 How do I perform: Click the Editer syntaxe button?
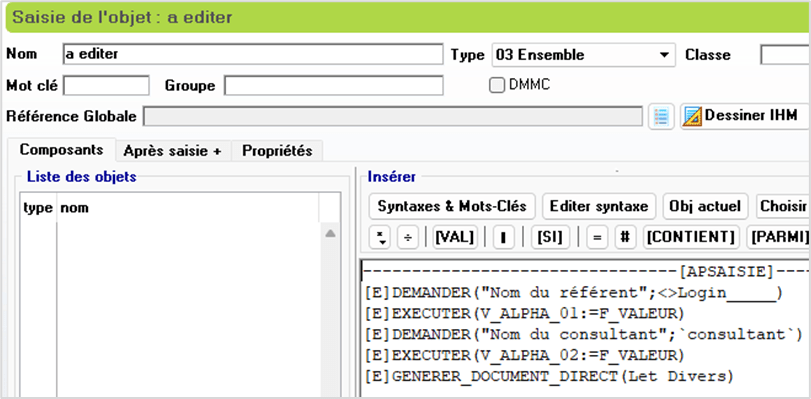599,206
